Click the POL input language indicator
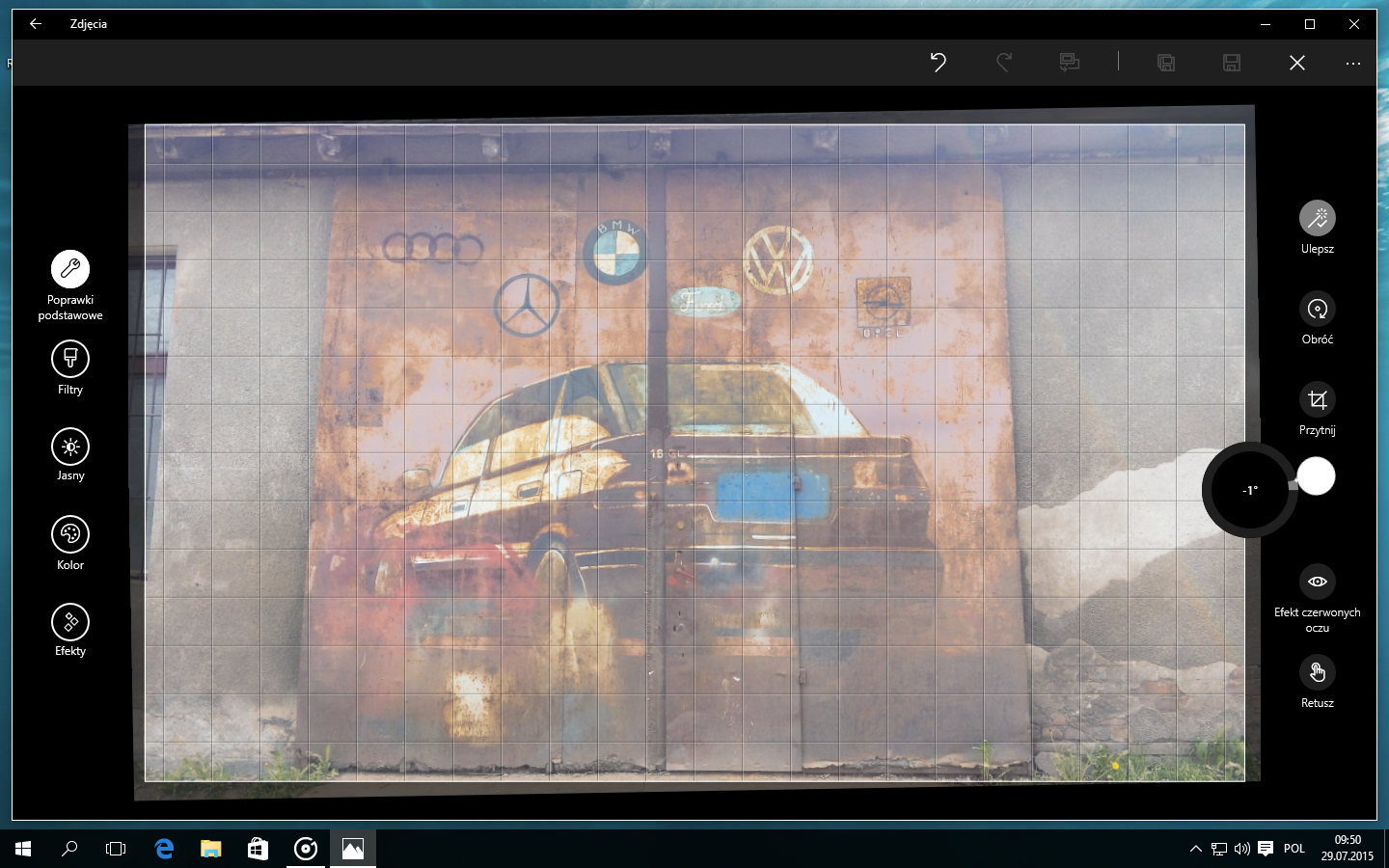 coord(1294,849)
